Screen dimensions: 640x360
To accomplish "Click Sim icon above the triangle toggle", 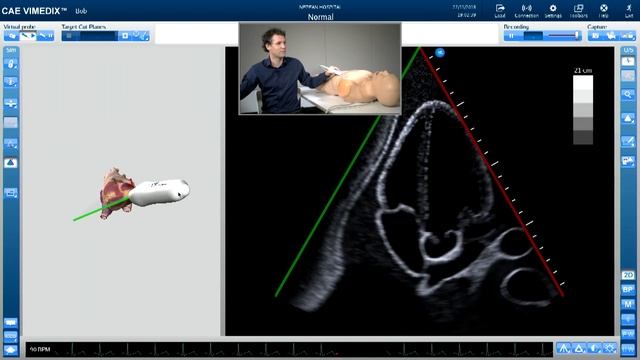I will [x=11, y=143].
